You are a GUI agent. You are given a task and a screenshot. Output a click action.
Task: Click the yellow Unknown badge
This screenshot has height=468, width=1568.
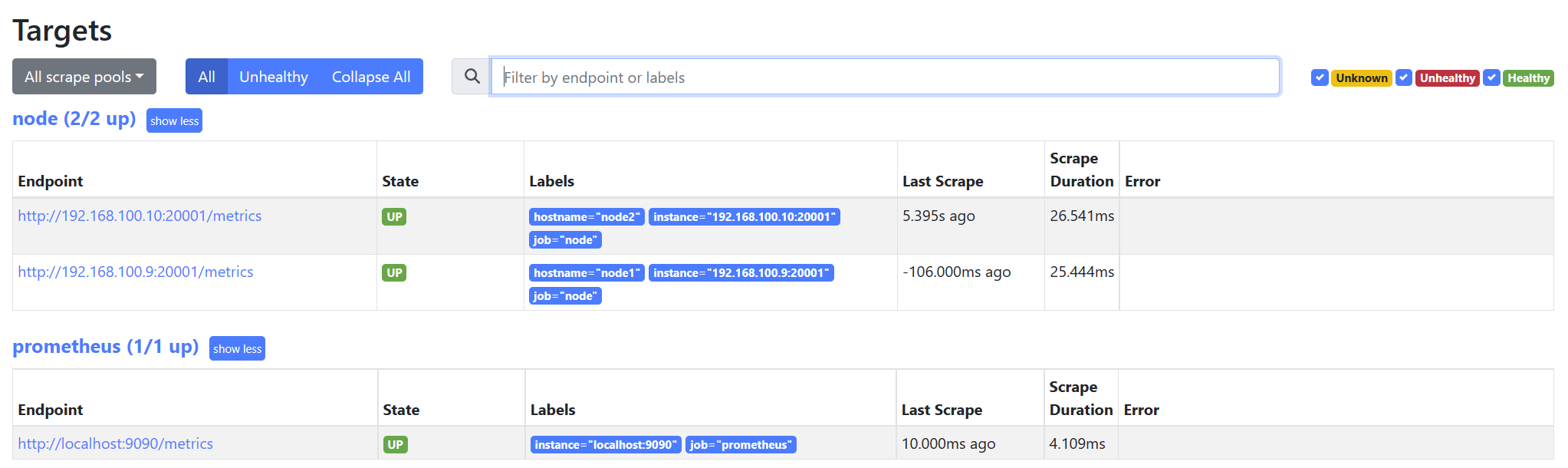point(1361,78)
